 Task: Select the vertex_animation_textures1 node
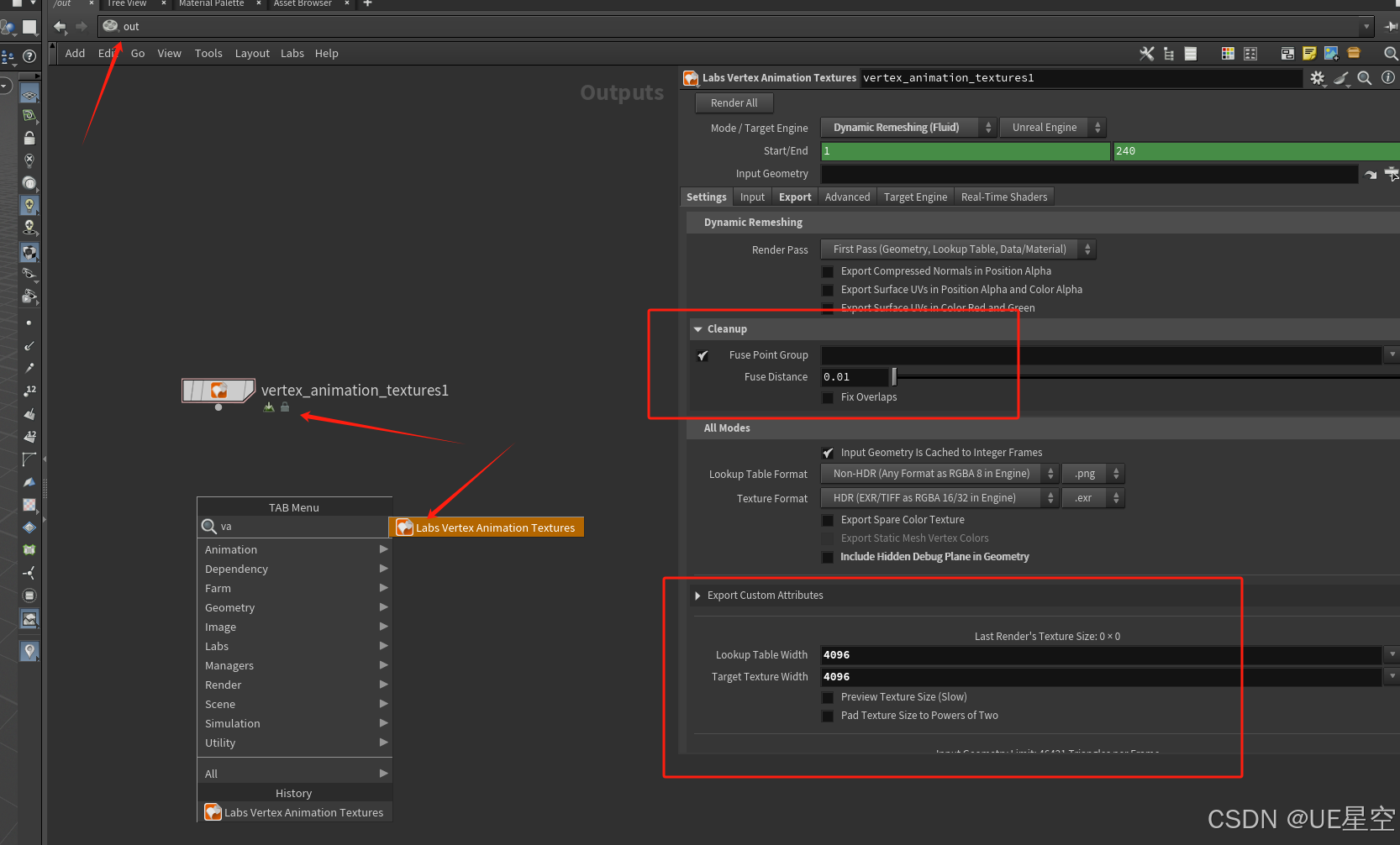click(218, 391)
